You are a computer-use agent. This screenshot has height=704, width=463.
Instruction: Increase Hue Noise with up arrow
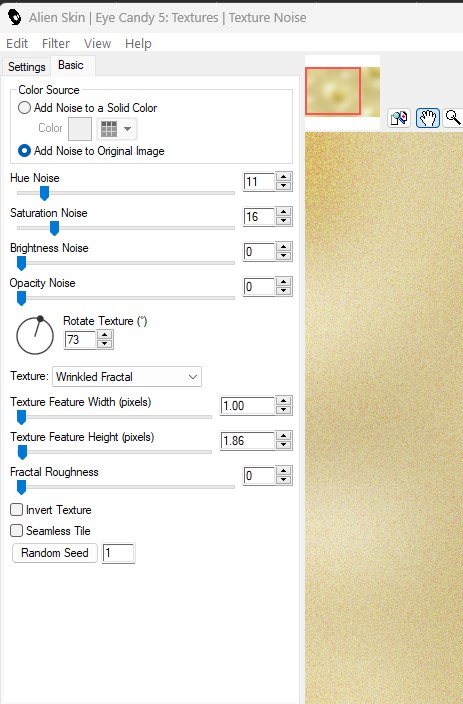pyautogui.click(x=283, y=176)
